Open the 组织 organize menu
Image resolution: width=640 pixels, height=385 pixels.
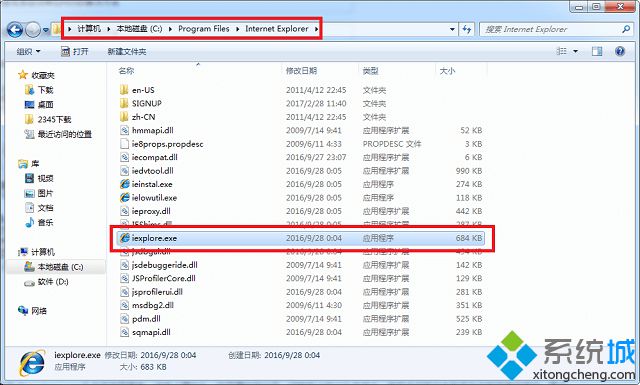pos(28,51)
